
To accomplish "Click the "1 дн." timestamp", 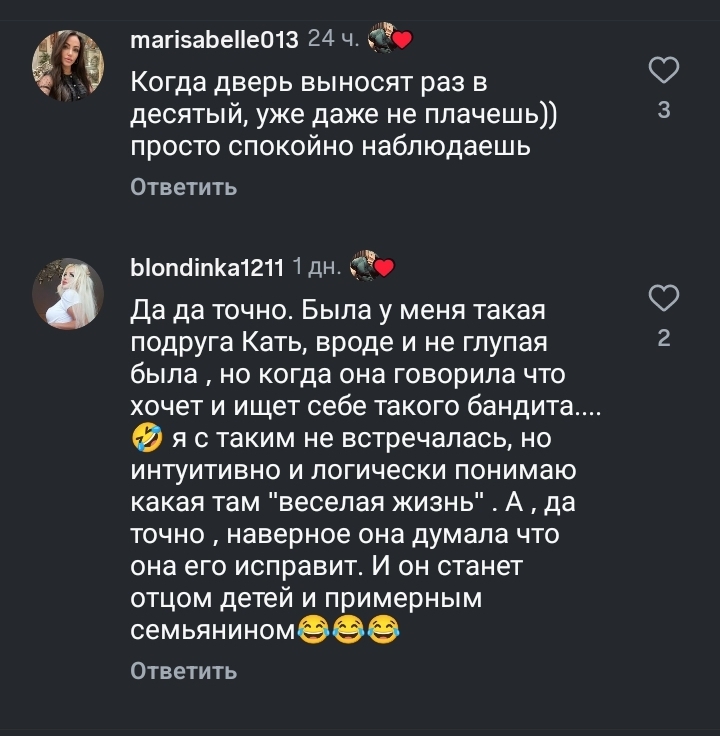I will pos(318,267).
